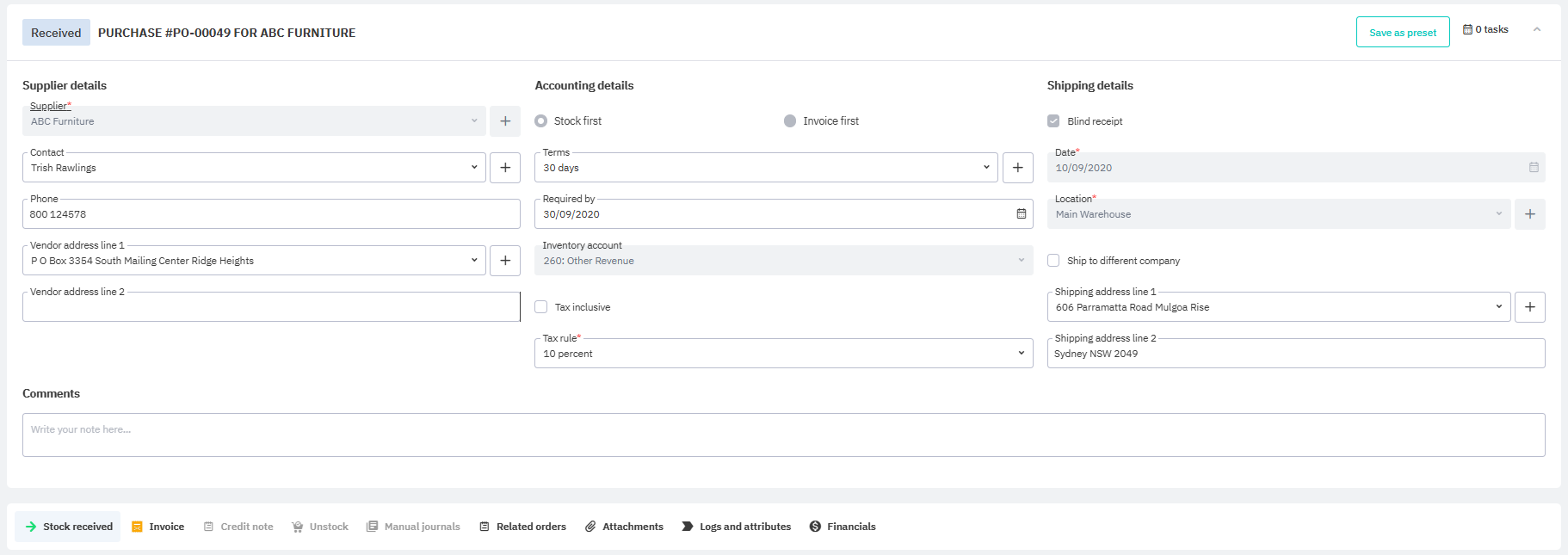Open the Contact dropdown for Trish Rawlings
This screenshot has width=1568, height=555.
tap(254, 168)
